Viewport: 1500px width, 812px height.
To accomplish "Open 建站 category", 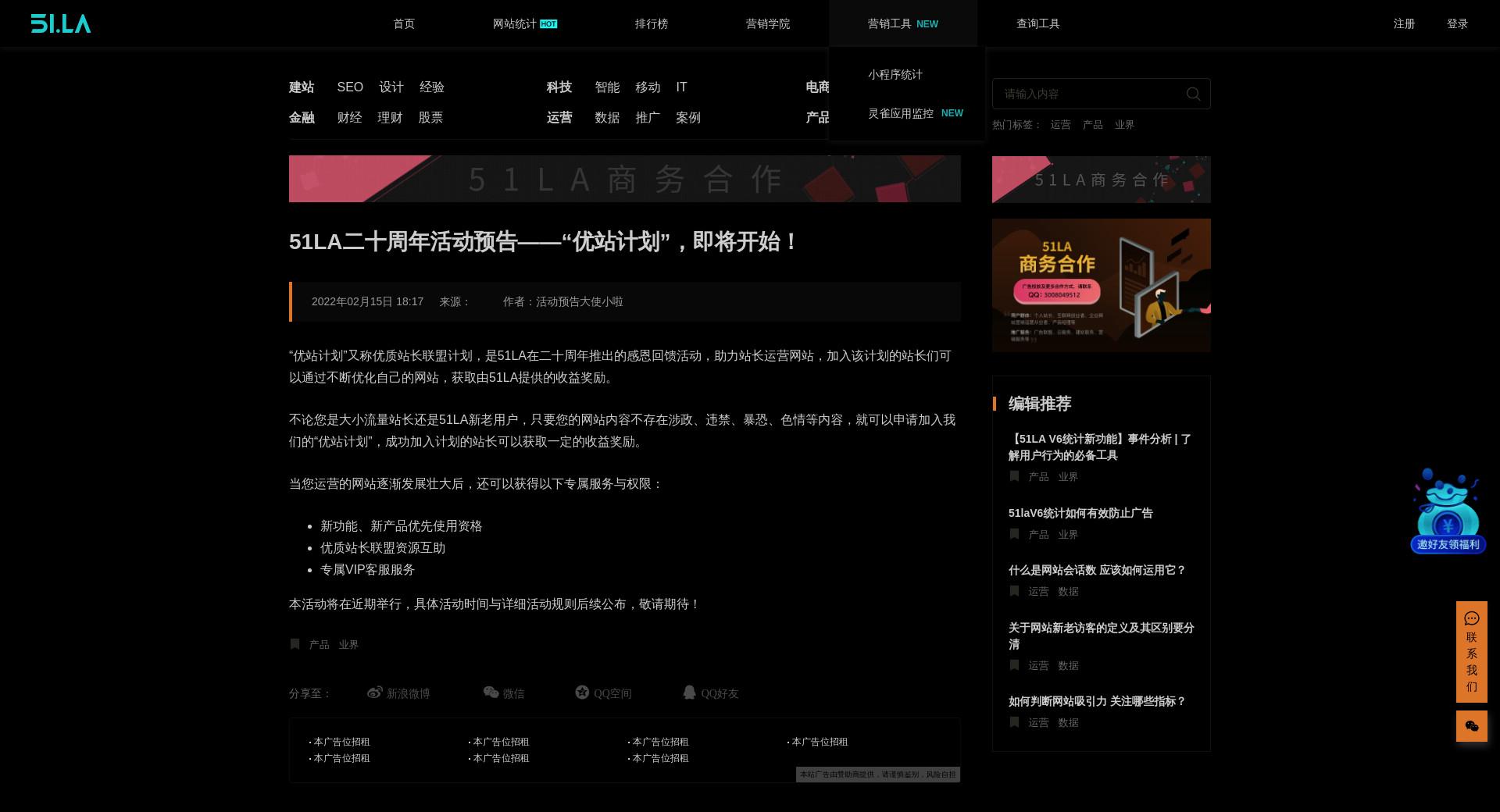I will 302,87.
